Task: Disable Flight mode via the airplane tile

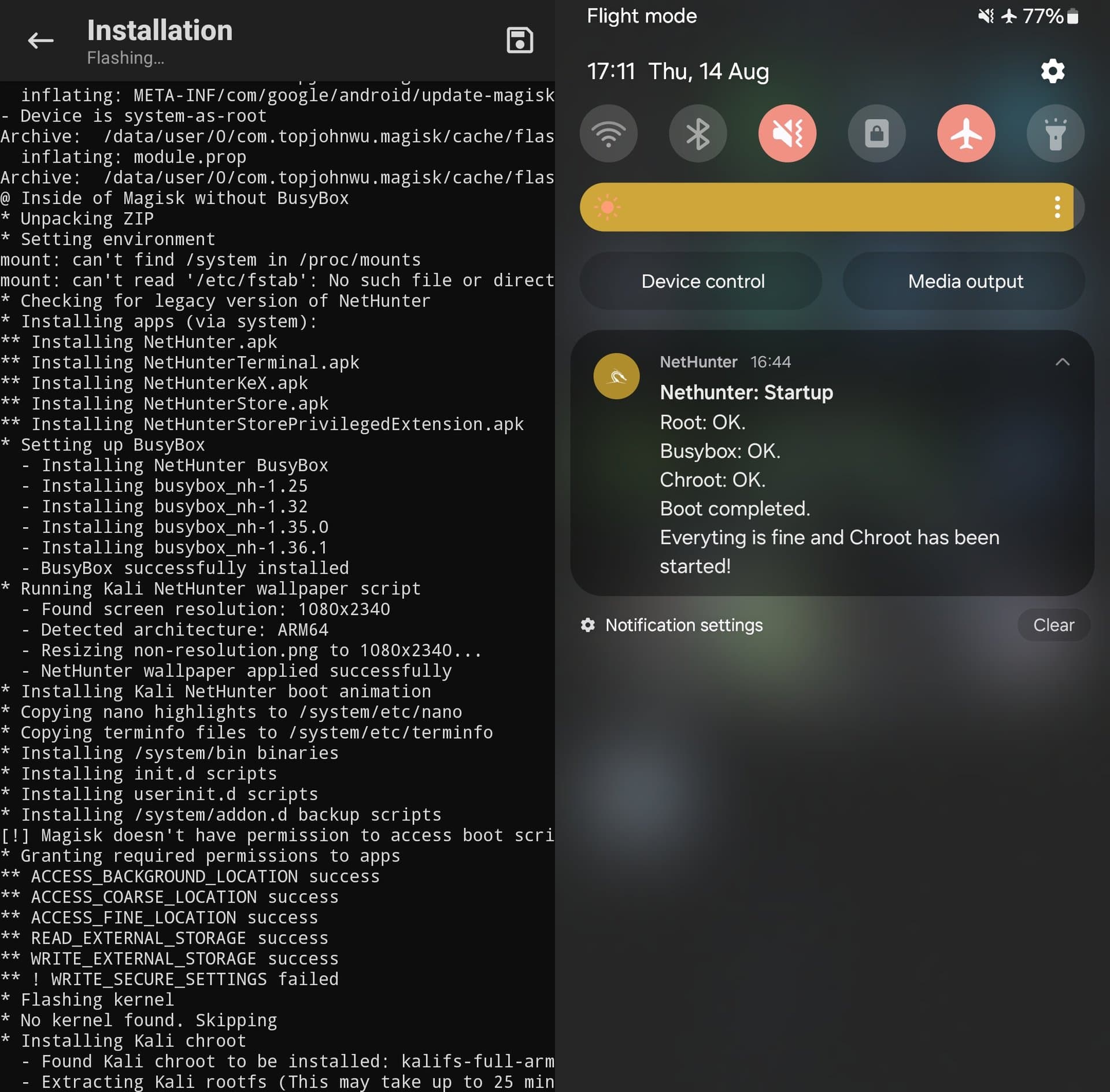Action: [965, 134]
